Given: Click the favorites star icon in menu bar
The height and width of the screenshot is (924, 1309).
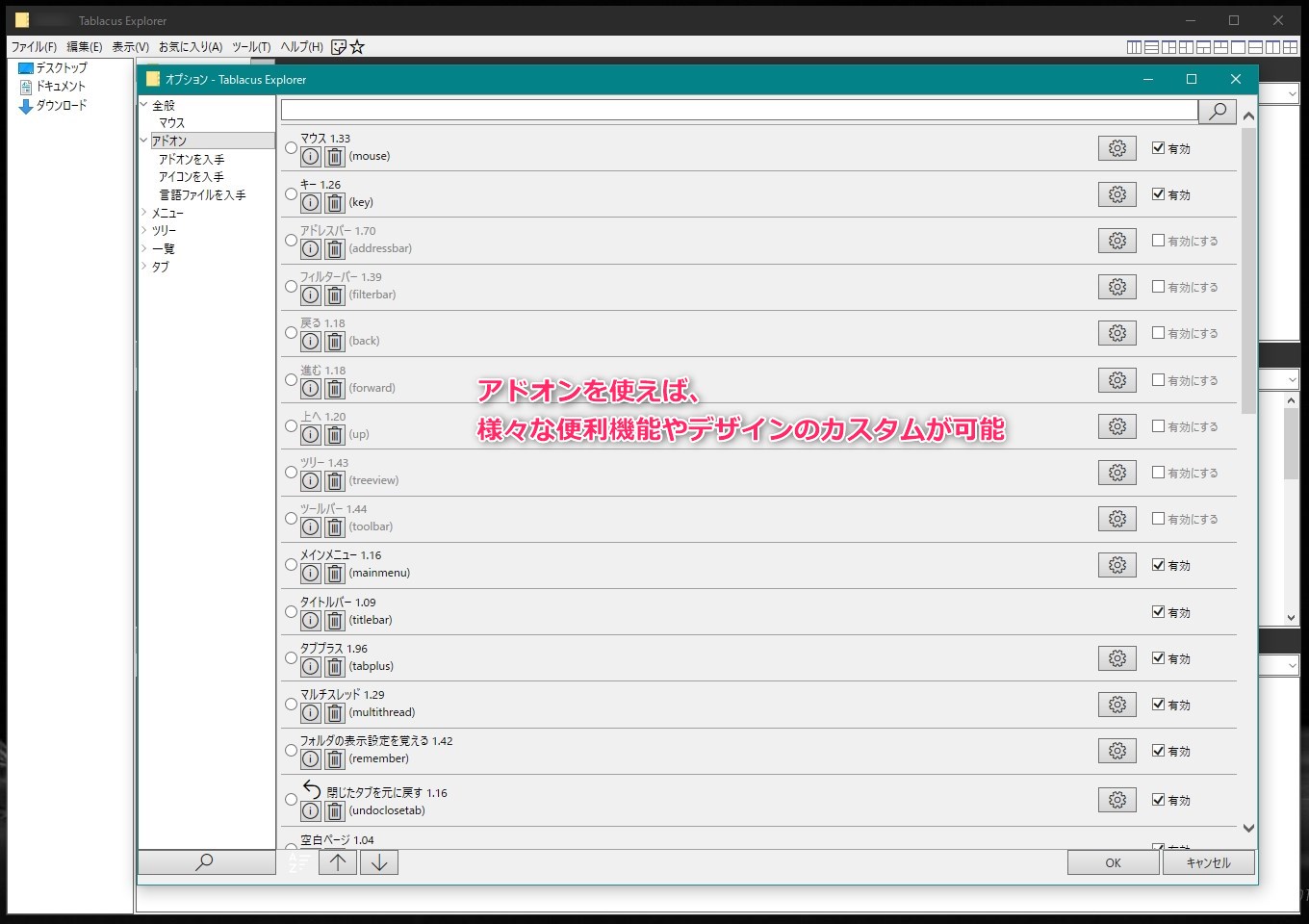Looking at the screenshot, I should point(357,46).
